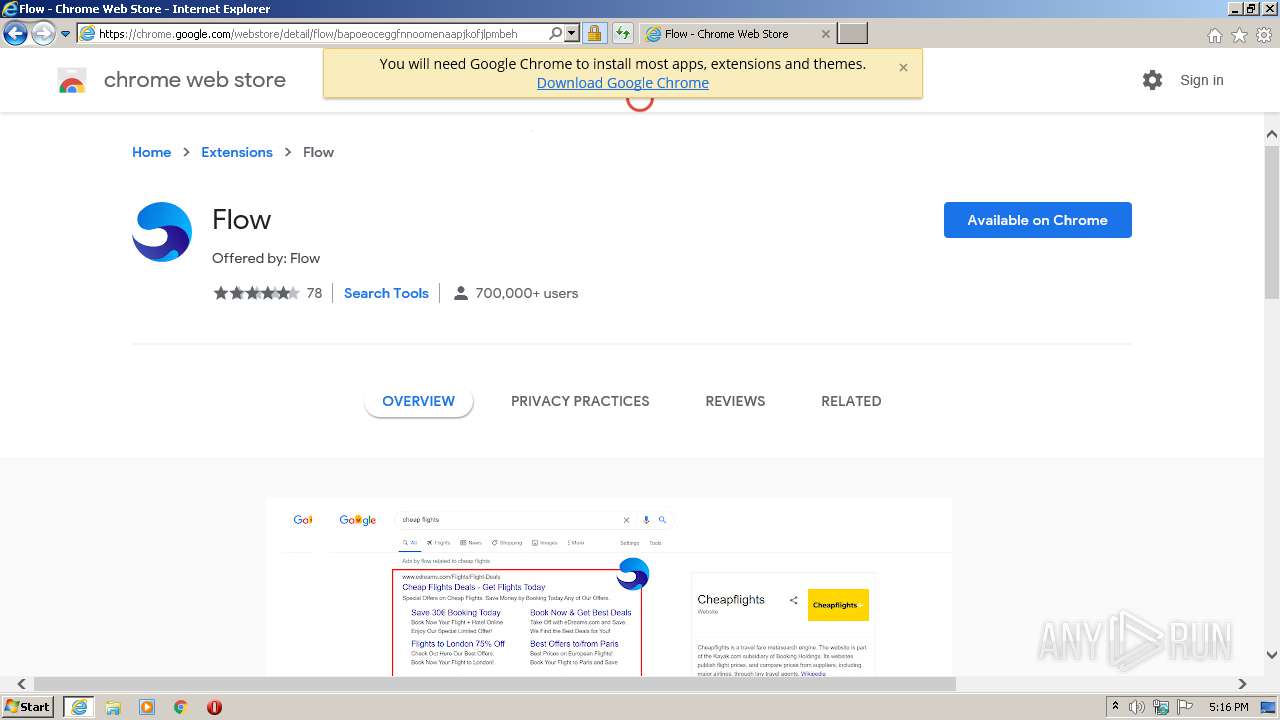Switch to the REVIEWS tab
This screenshot has height=720, width=1280.
pyautogui.click(x=735, y=401)
